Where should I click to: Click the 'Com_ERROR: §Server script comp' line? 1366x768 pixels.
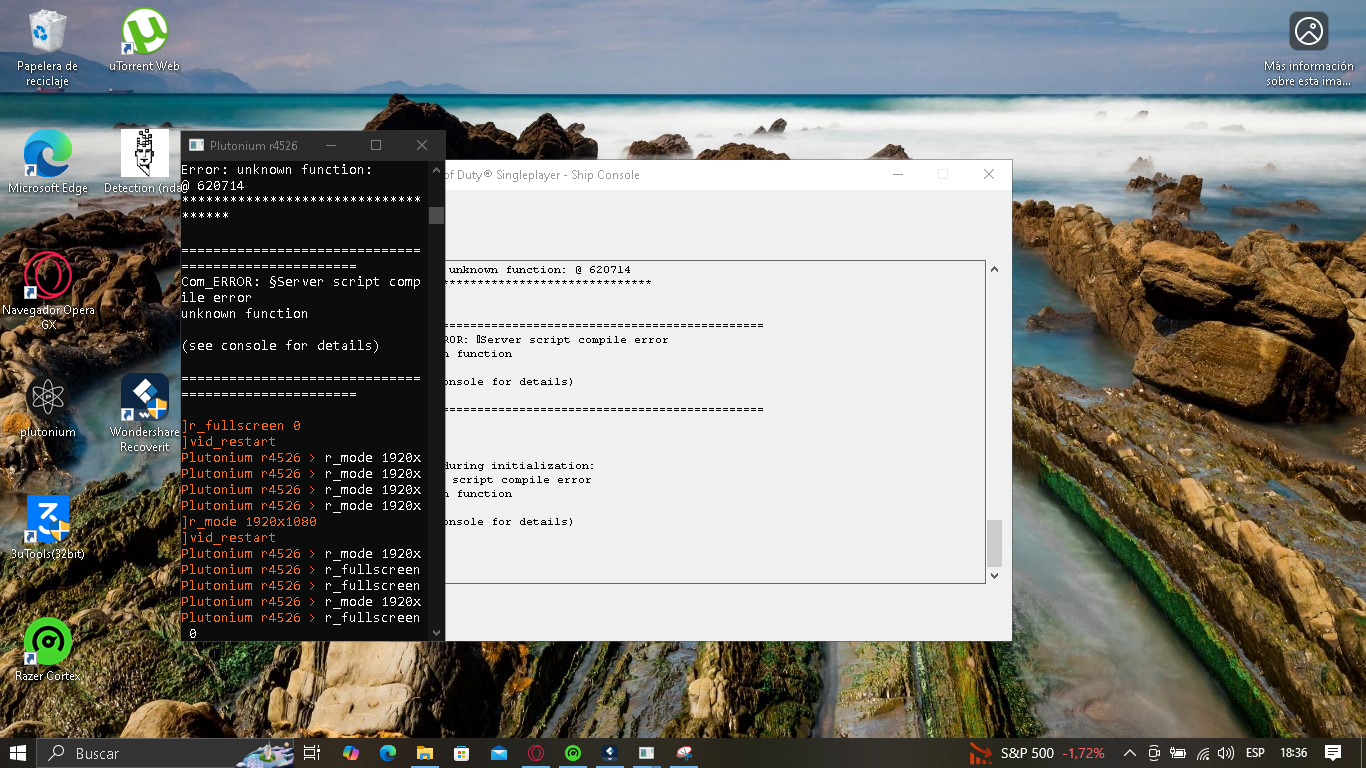point(301,282)
